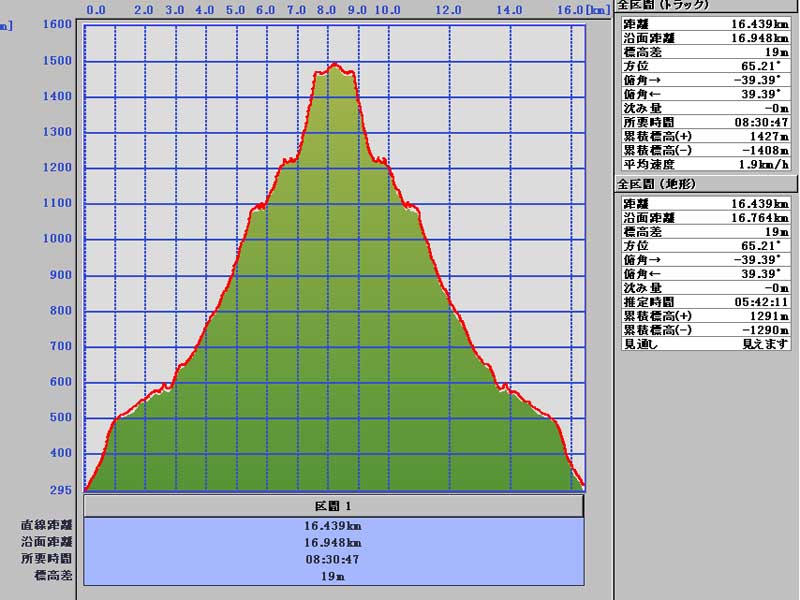Click the 295 minimum elevation axis label
The height and width of the screenshot is (600, 800).
(62, 490)
